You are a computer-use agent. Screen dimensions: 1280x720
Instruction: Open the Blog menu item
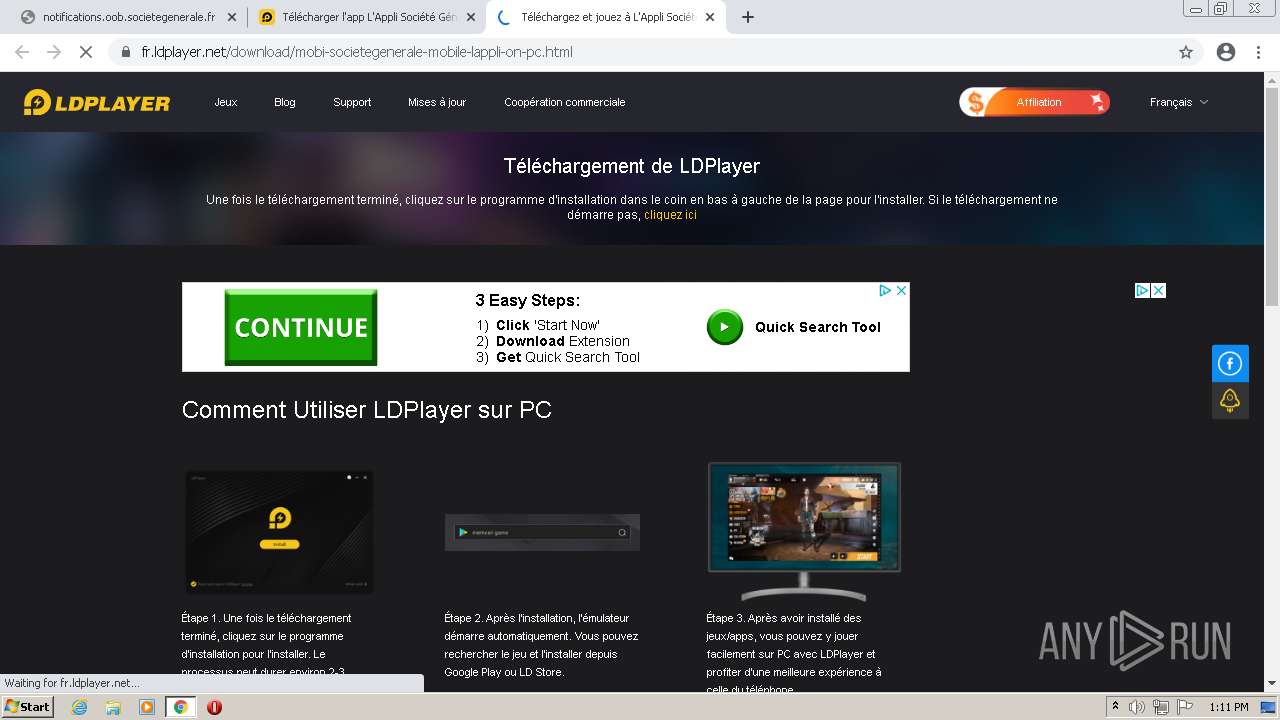point(285,102)
